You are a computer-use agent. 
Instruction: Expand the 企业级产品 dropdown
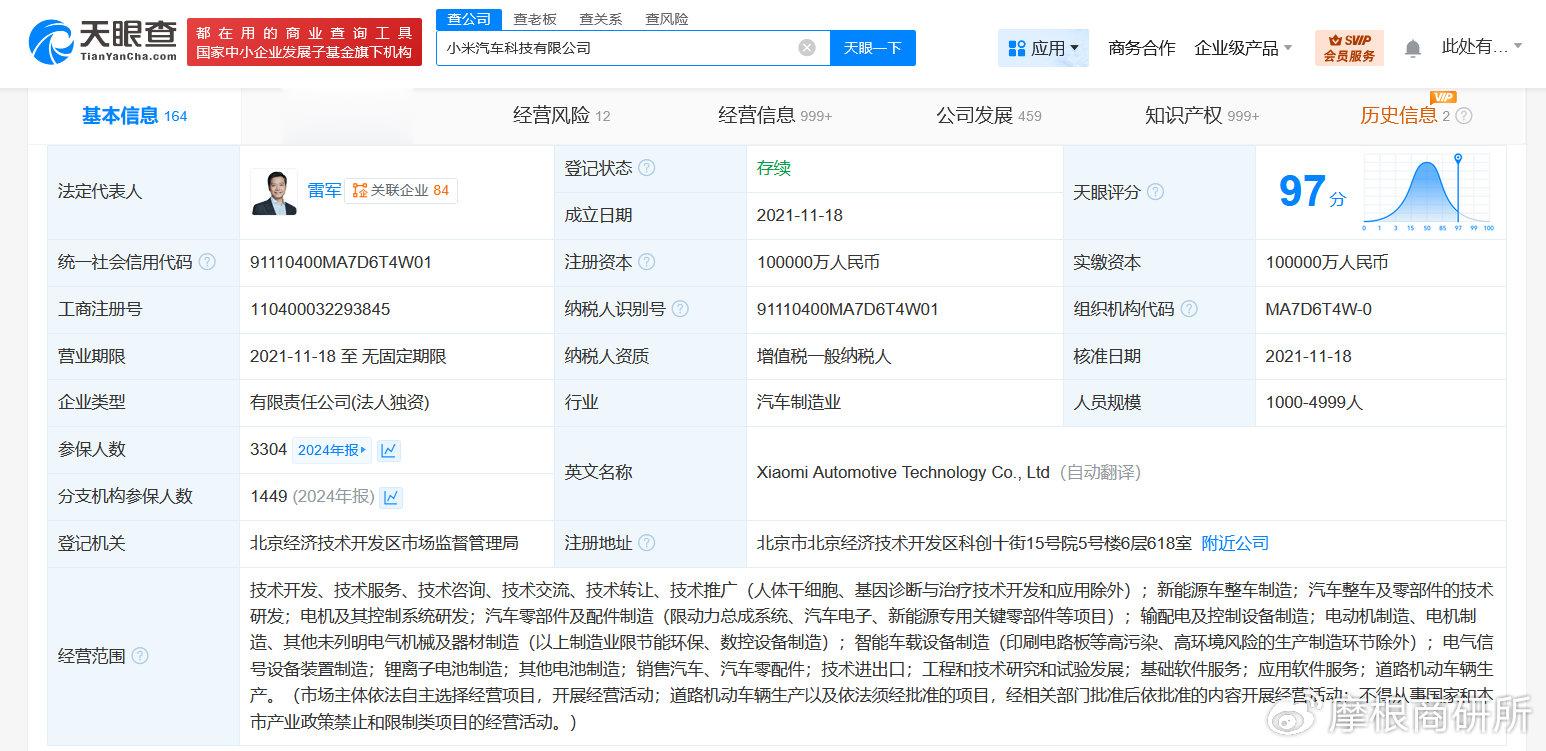1244,48
